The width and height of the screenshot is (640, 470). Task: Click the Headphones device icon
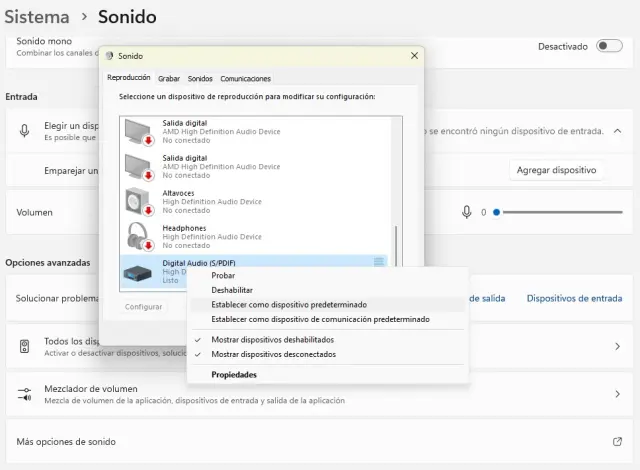[x=137, y=236]
